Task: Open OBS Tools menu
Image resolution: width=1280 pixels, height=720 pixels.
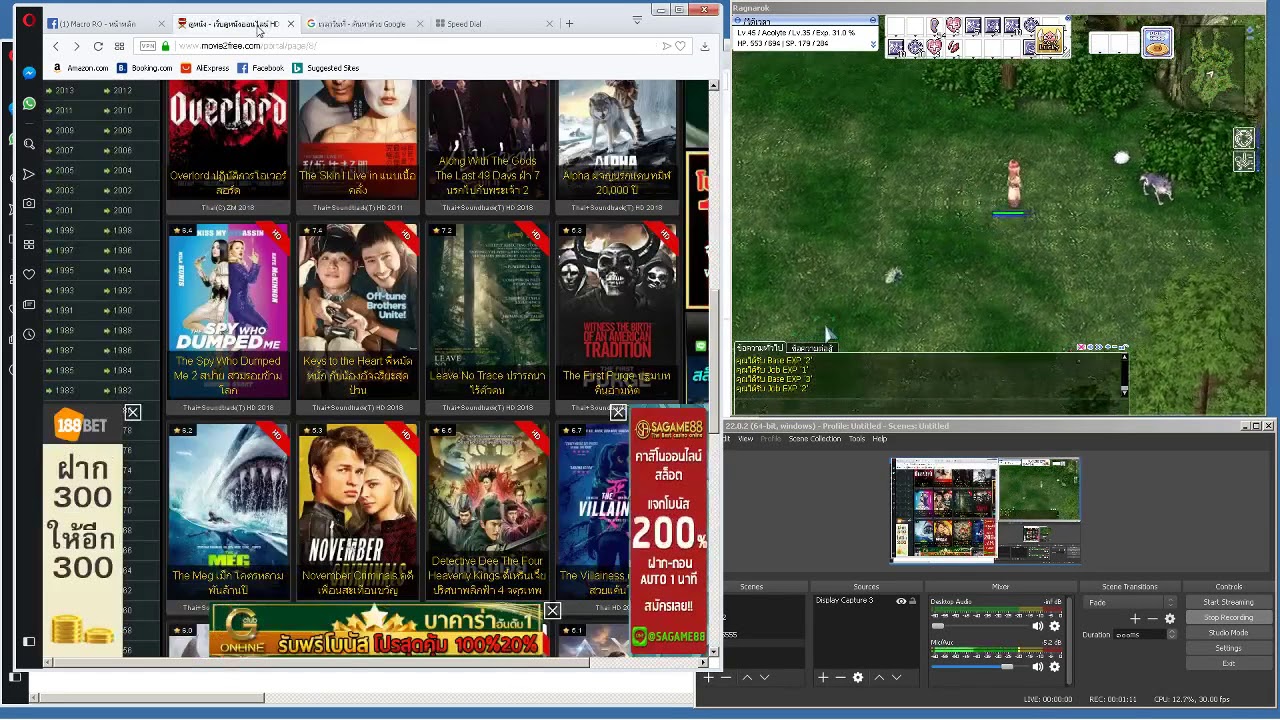Action: 857,439
